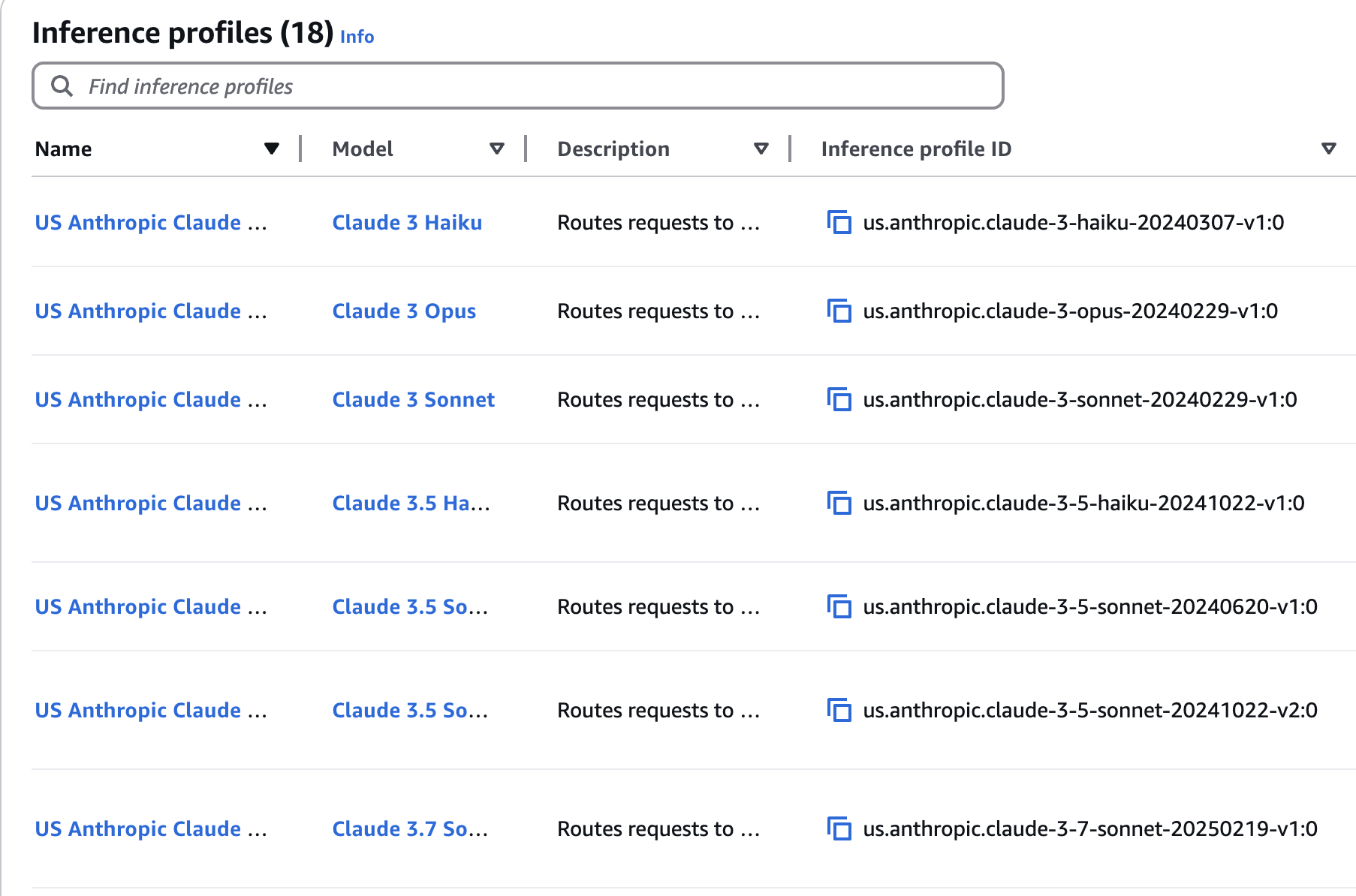
Task: Select text us.anthropic.claude-3-7-sonnet-20250219-v1:0
Action: tap(1090, 828)
